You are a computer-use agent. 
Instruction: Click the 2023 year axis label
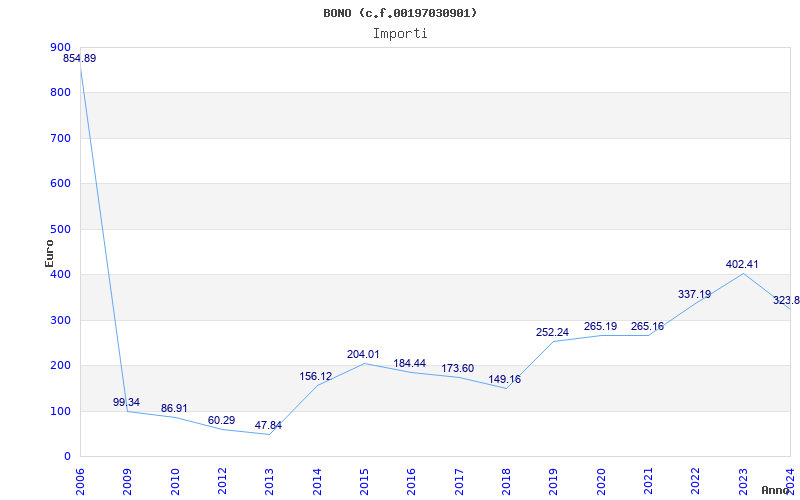click(x=743, y=482)
